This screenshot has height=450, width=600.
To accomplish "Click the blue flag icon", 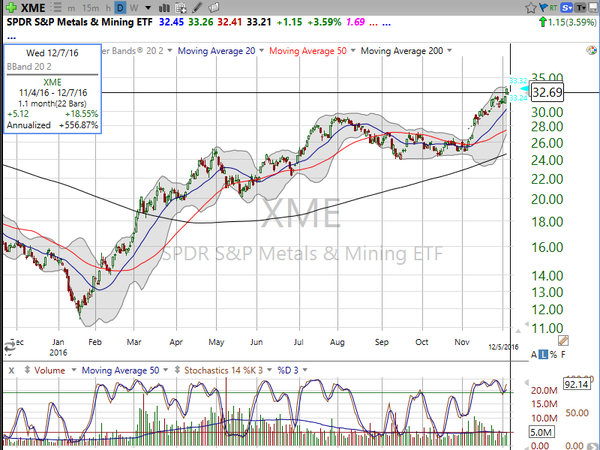I will coord(542,7).
